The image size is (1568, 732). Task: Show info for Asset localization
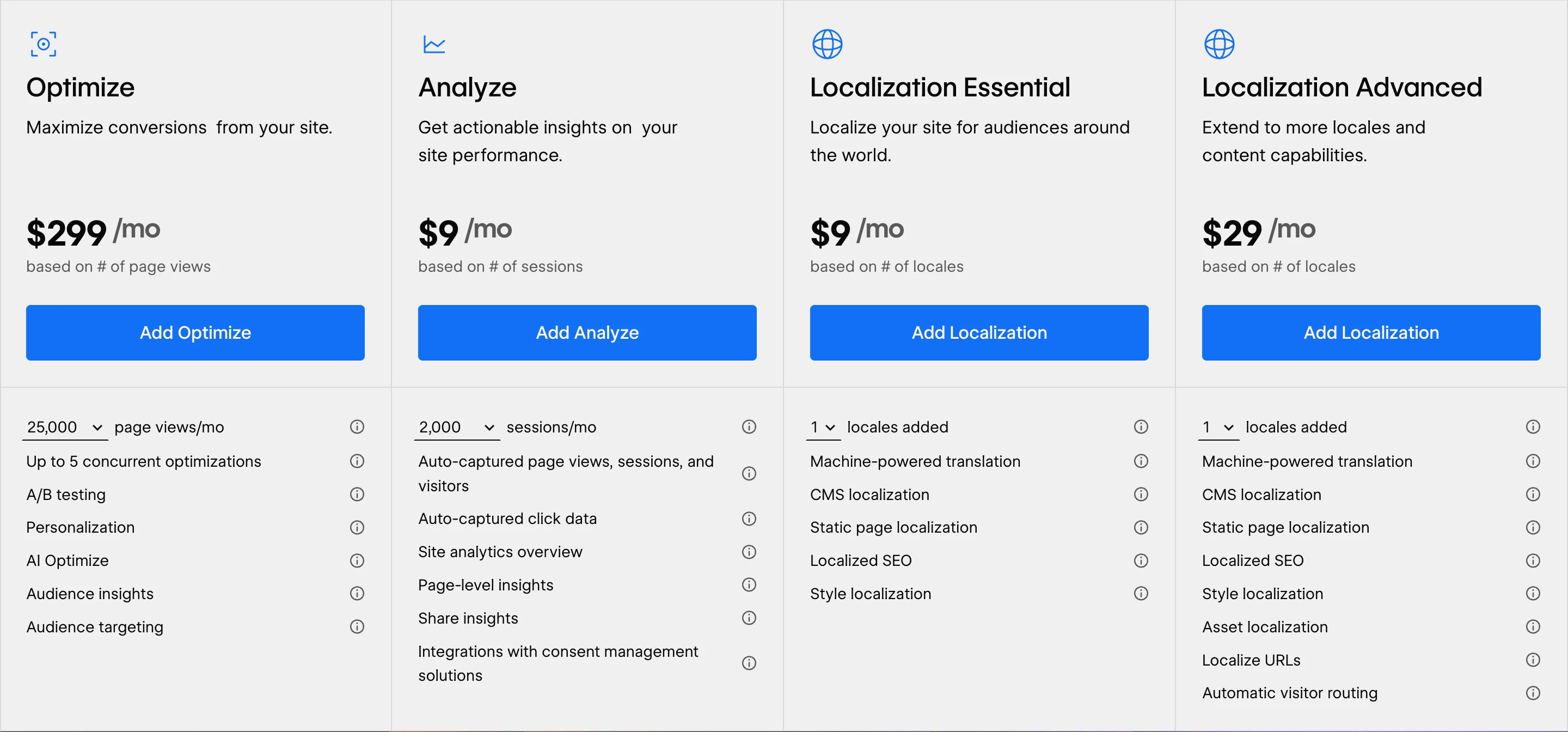[1533, 627]
